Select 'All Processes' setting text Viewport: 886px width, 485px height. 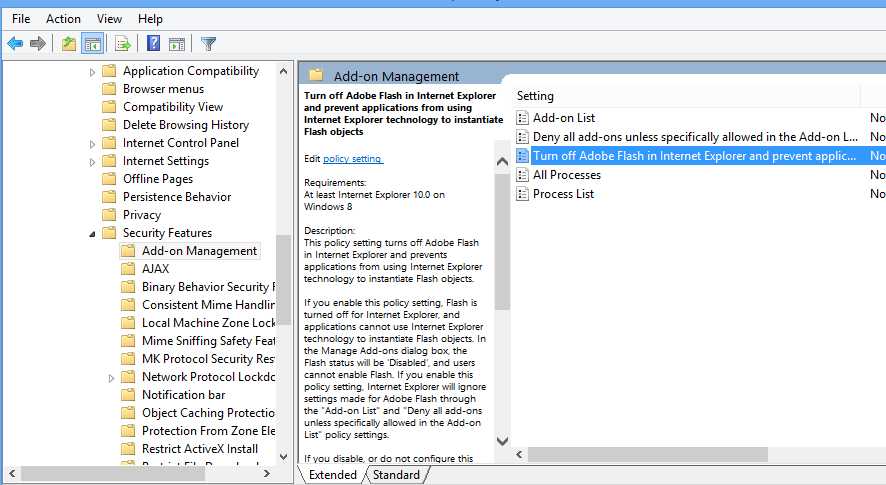(567, 175)
